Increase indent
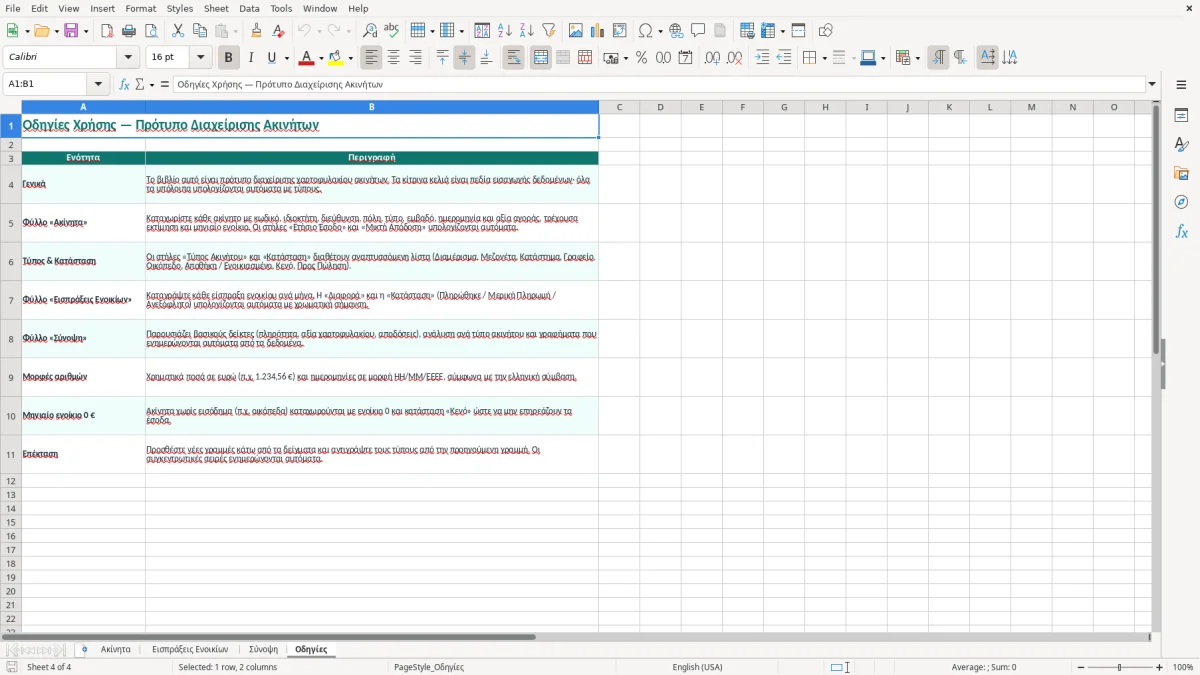1200x675 pixels. pos(762,58)
